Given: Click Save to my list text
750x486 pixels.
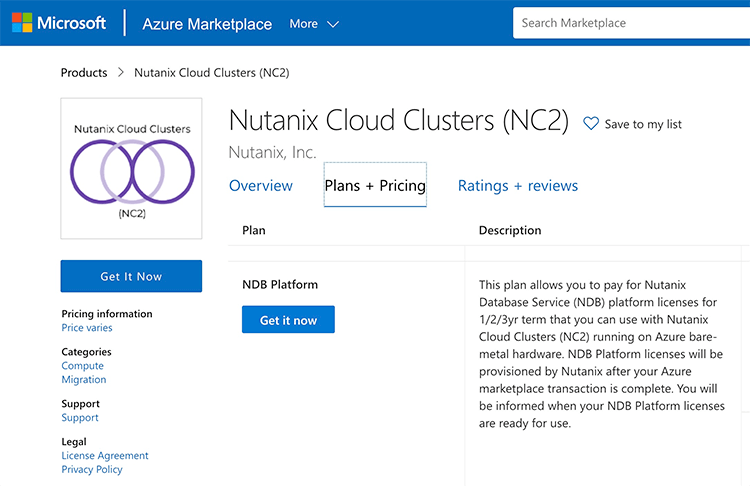Looking at the screenshot, I should tap(643, 125).
